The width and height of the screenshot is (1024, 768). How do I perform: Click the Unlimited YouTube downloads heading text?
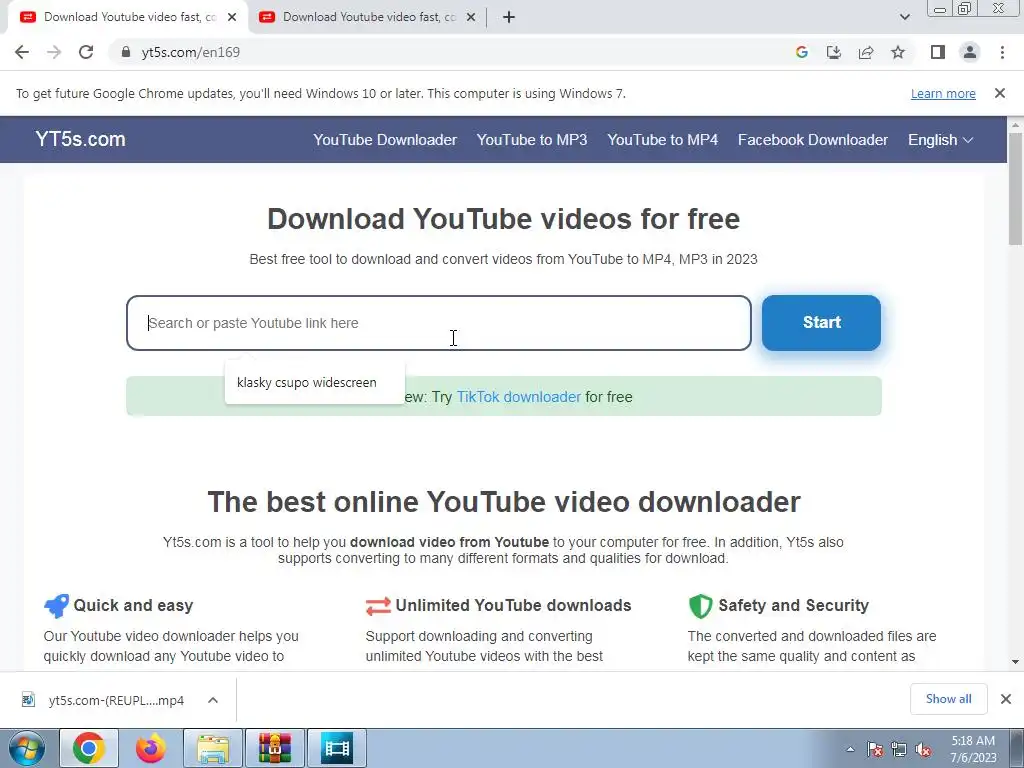(513, 605)
